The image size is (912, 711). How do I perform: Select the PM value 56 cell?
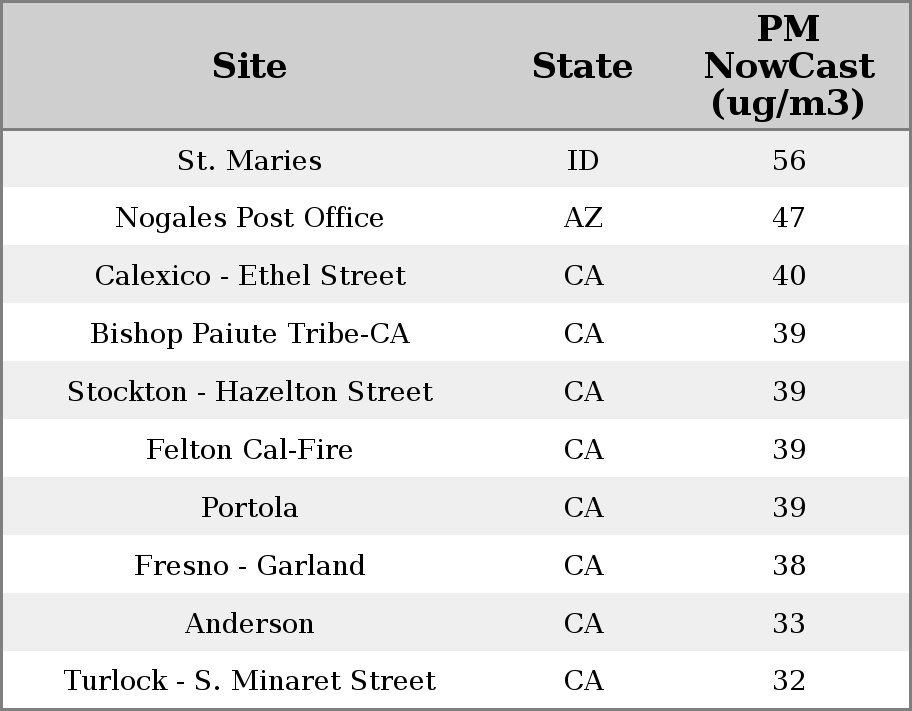pos(789,160)
